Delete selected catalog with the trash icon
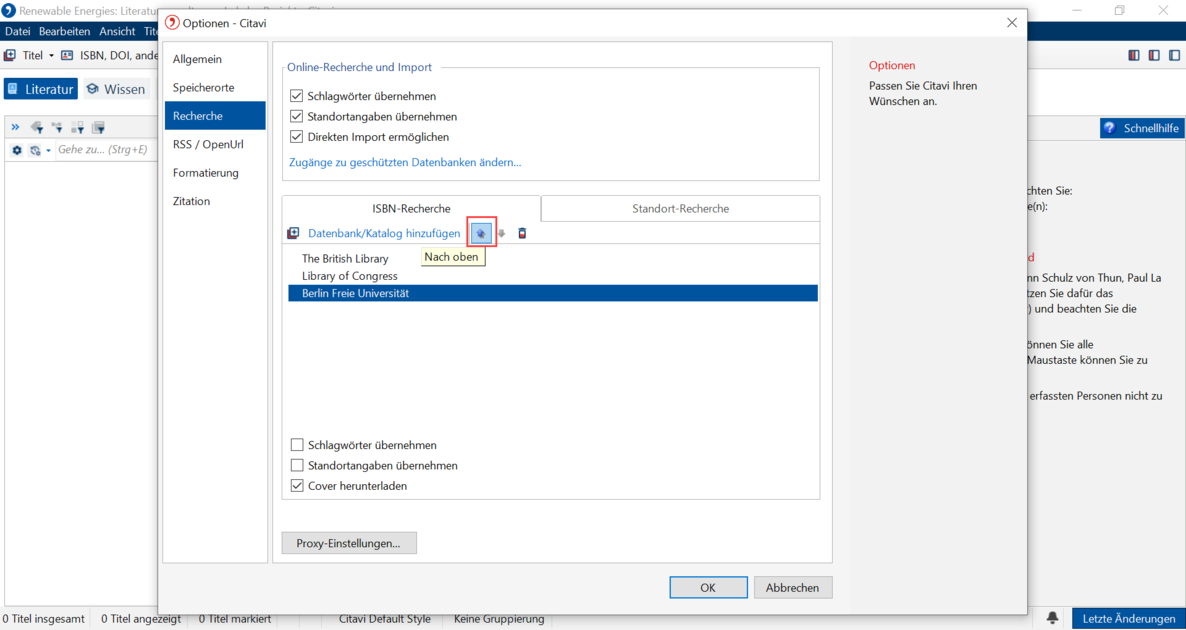This screenshot has height=630, width=1186. click(522, 234)
